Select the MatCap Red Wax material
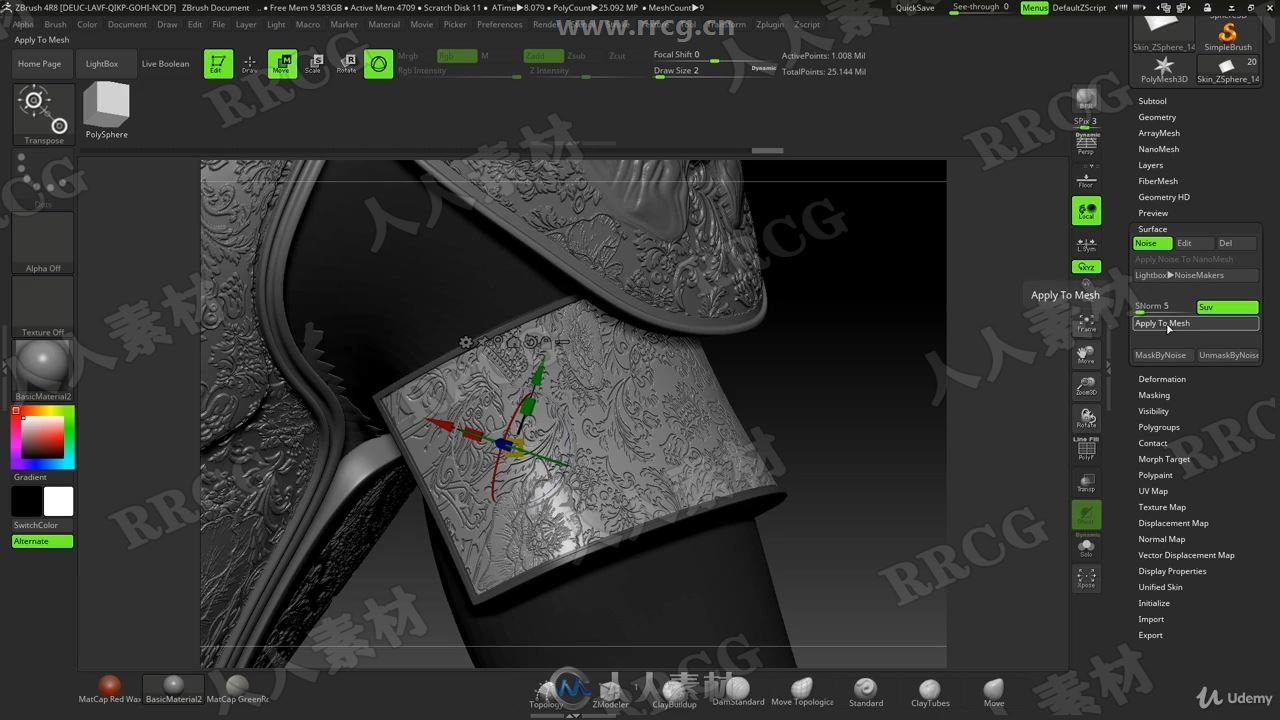The image size is (1280, 720). (109, 690)
